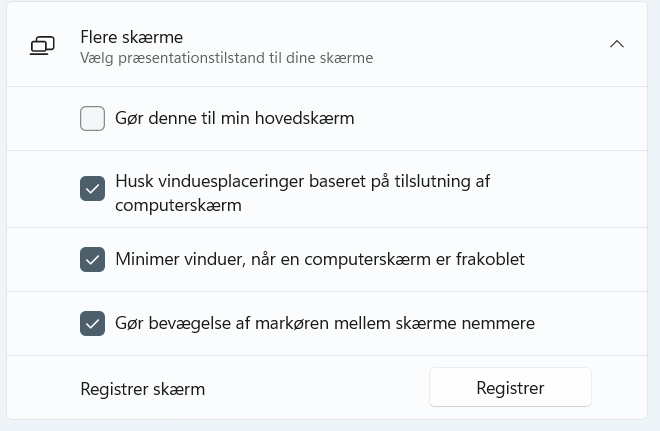Click the checkmark icon for cursor movement option
Image resolution: width=660 pixels, height=431 pixels.
(93, 323)
